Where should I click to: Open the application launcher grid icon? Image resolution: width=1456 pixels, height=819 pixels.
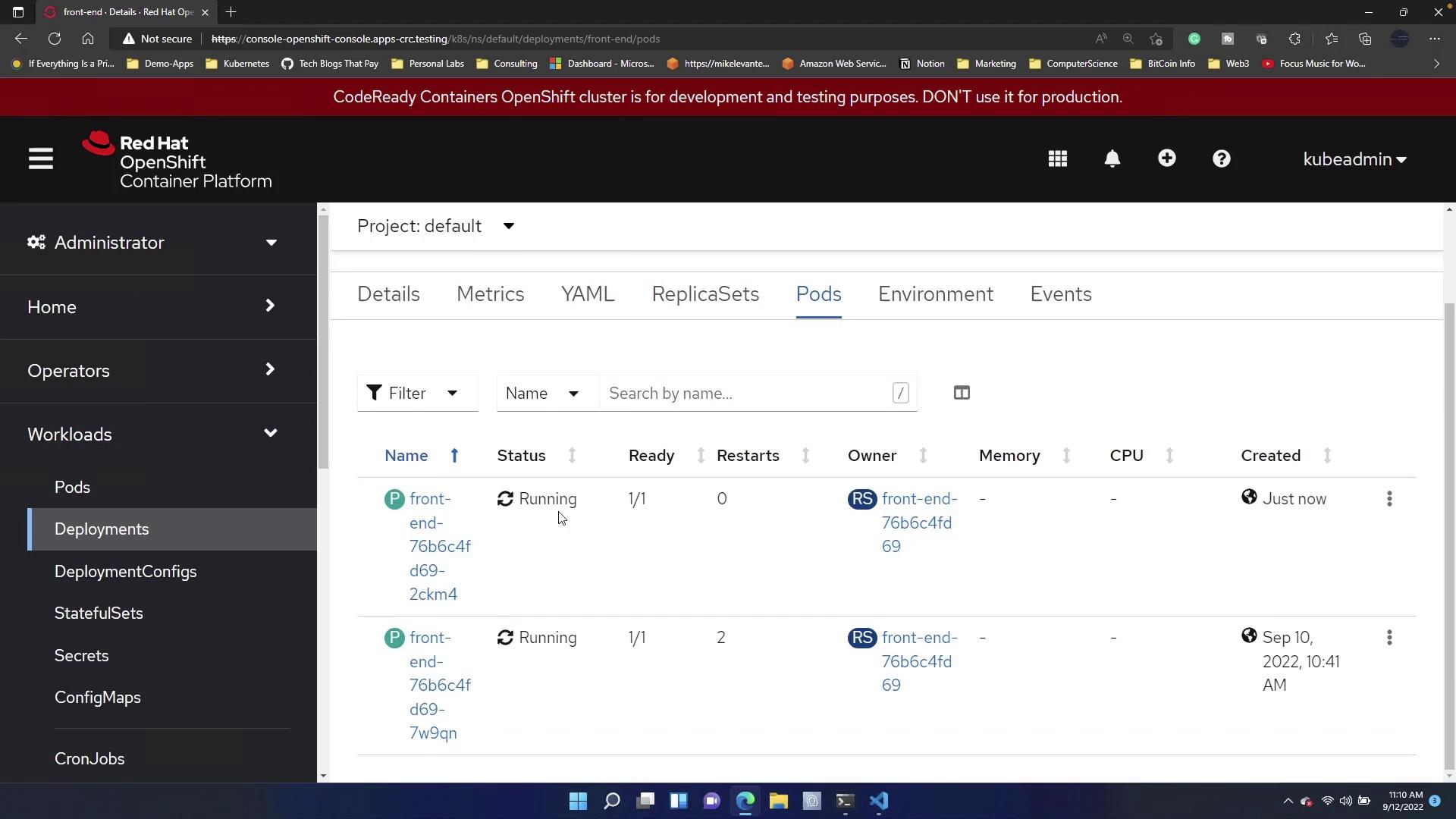[x=1058, y=159]
